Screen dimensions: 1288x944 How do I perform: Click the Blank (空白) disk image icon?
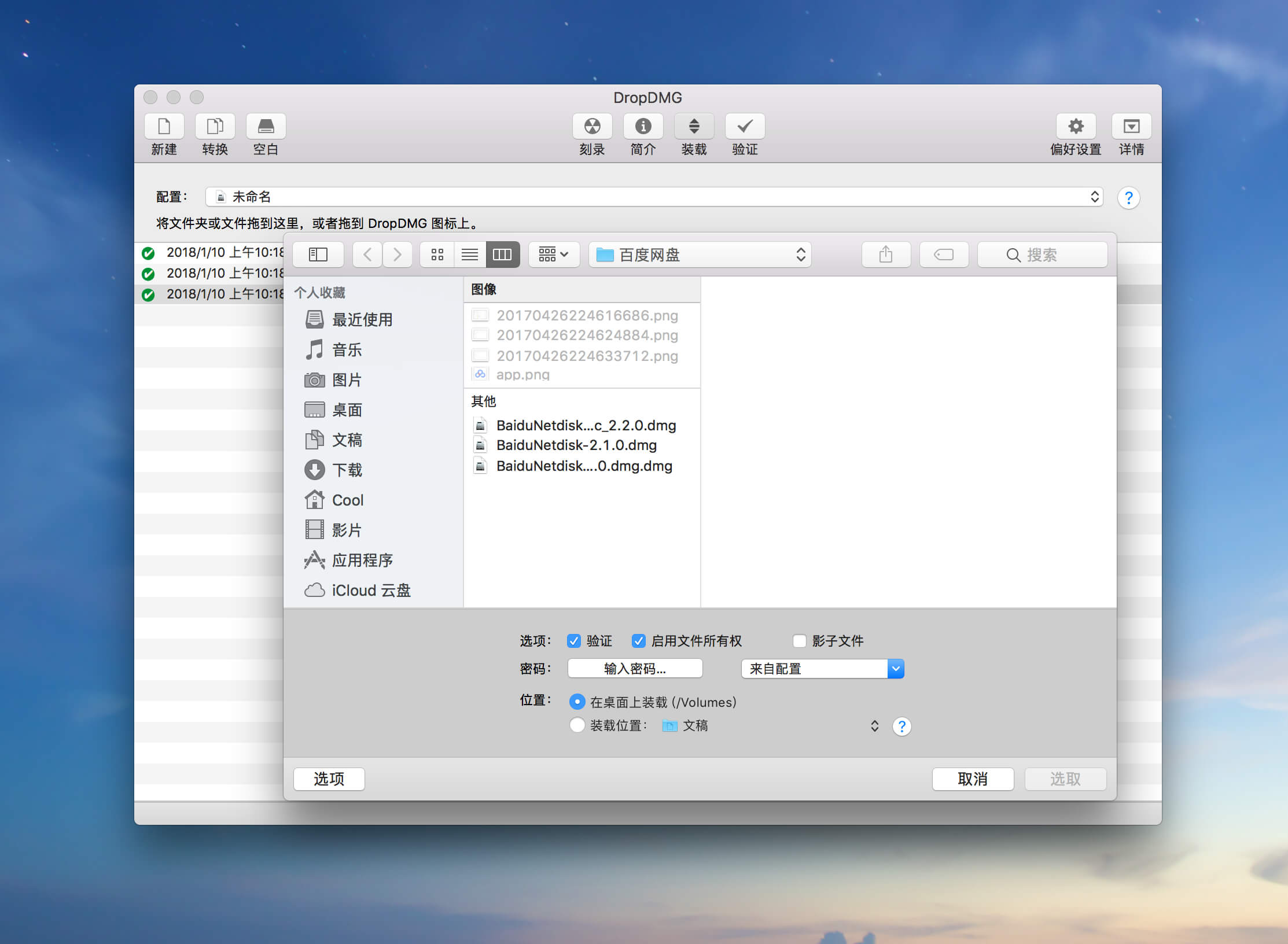(x=266, y=126)
